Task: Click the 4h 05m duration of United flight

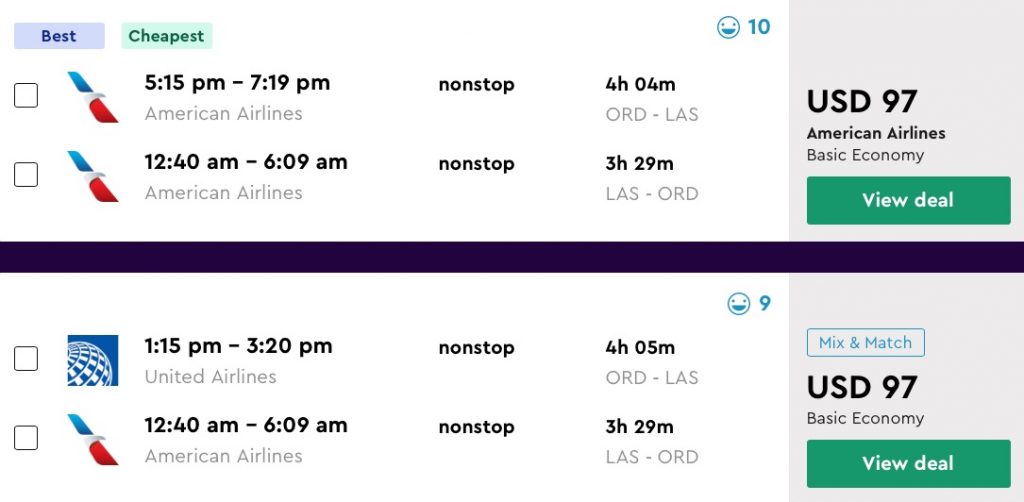Action: point(640,348)
